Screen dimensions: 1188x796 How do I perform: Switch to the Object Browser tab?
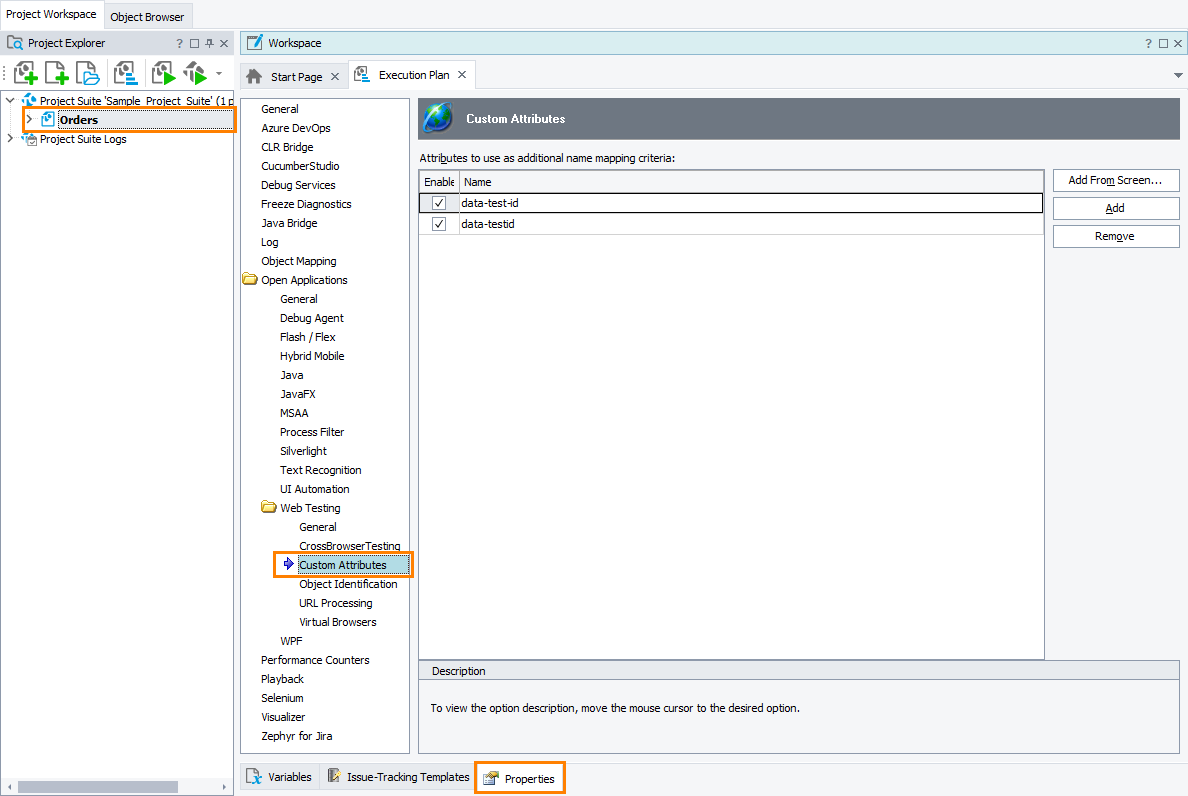147,16
